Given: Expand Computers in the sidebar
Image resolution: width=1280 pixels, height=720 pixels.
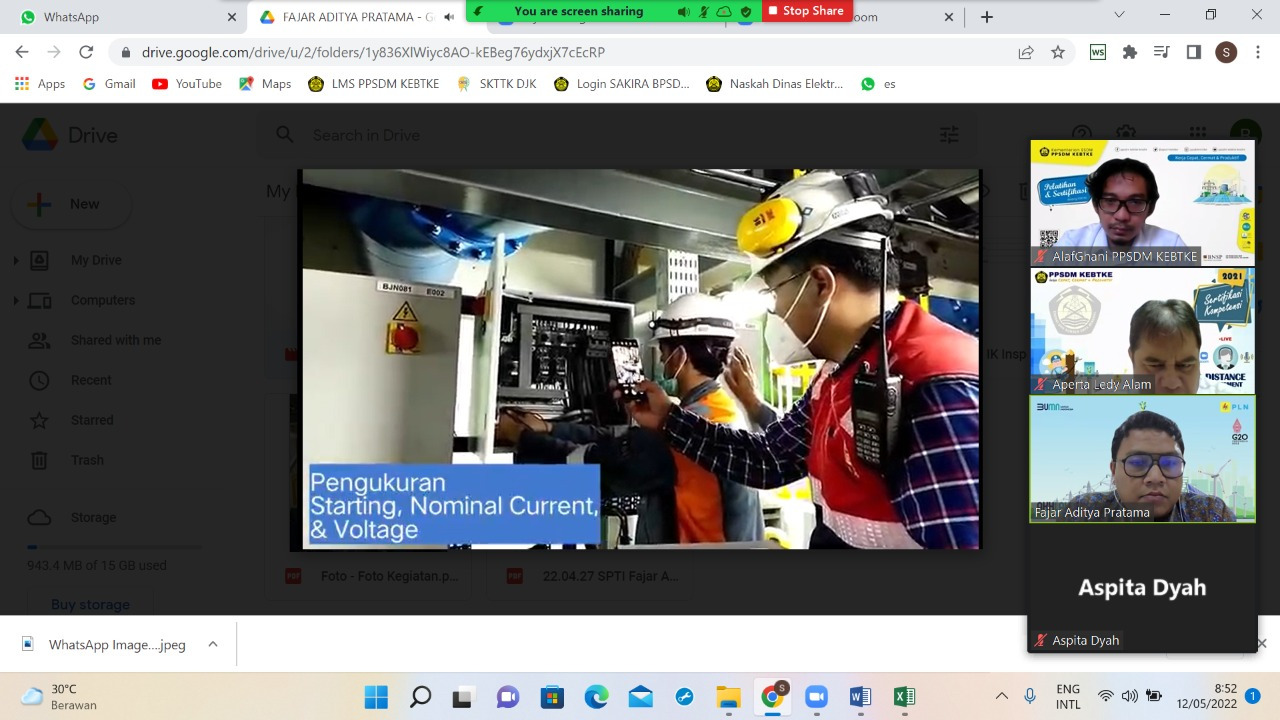Looking at the screenshot, I should pos(15,300).
